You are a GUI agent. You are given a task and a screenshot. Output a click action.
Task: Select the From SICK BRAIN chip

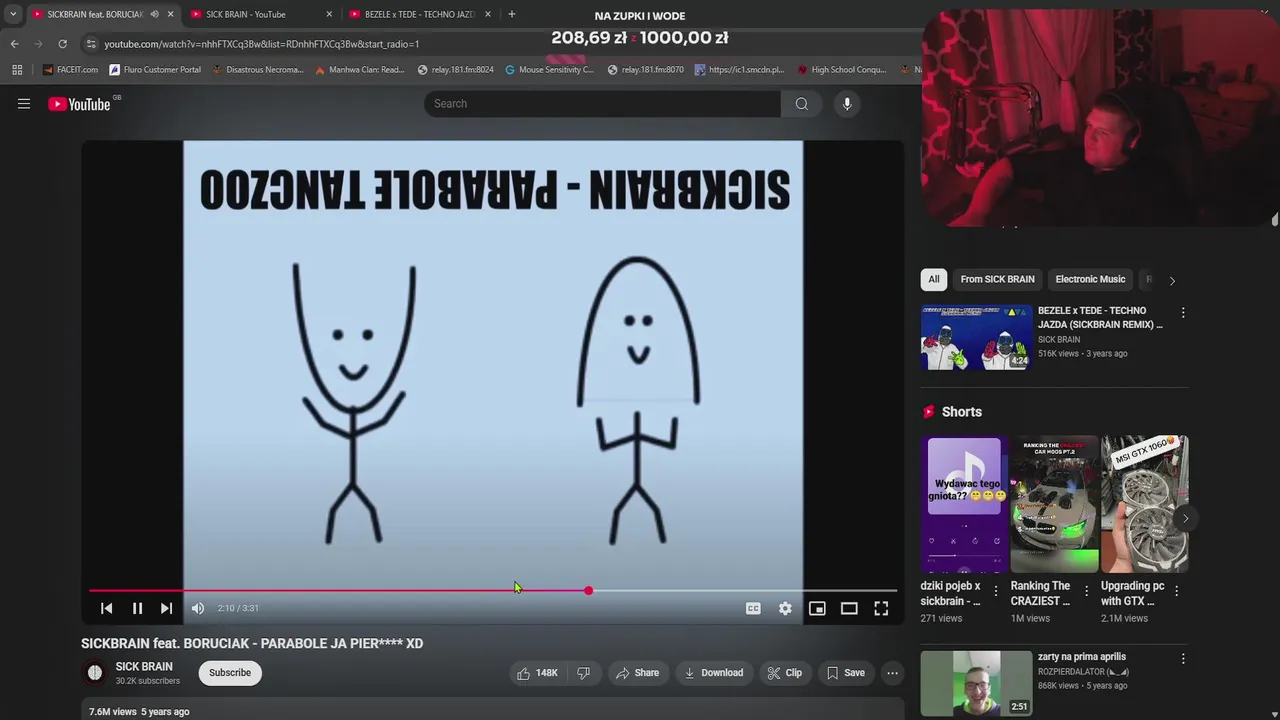coord(997,279)
